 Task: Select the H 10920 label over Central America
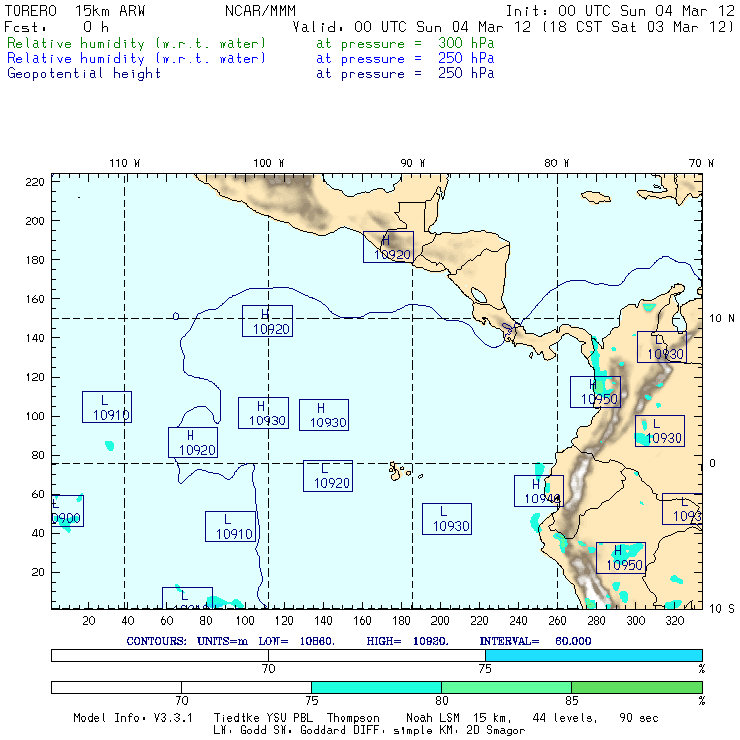pyautogui.click(x=388, y=247)
